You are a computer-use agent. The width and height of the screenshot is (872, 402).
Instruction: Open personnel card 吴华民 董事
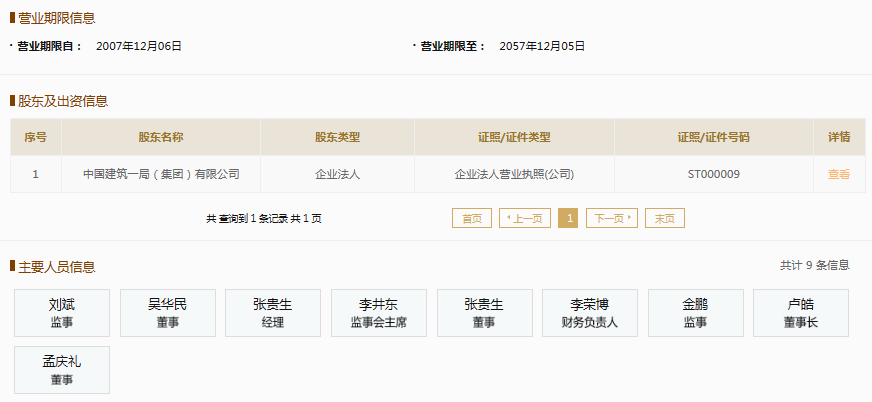(x=167, y=312)
